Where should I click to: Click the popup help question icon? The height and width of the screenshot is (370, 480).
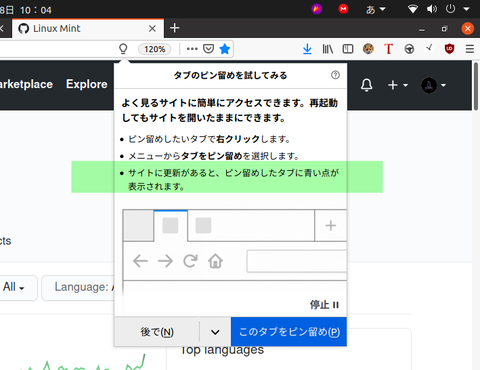coord(335,75)
